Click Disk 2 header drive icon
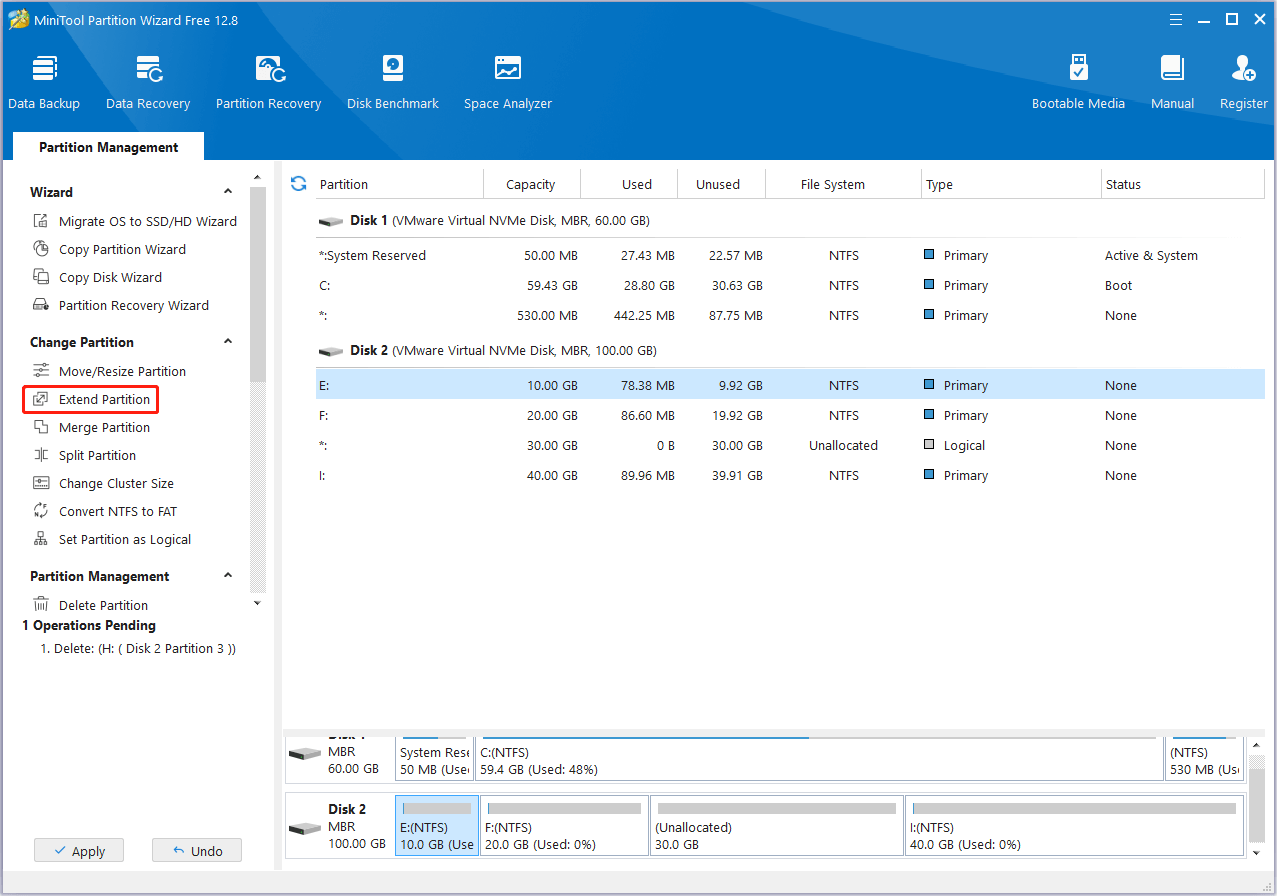Screen dimensions: 1277x896 click(331, 351)
